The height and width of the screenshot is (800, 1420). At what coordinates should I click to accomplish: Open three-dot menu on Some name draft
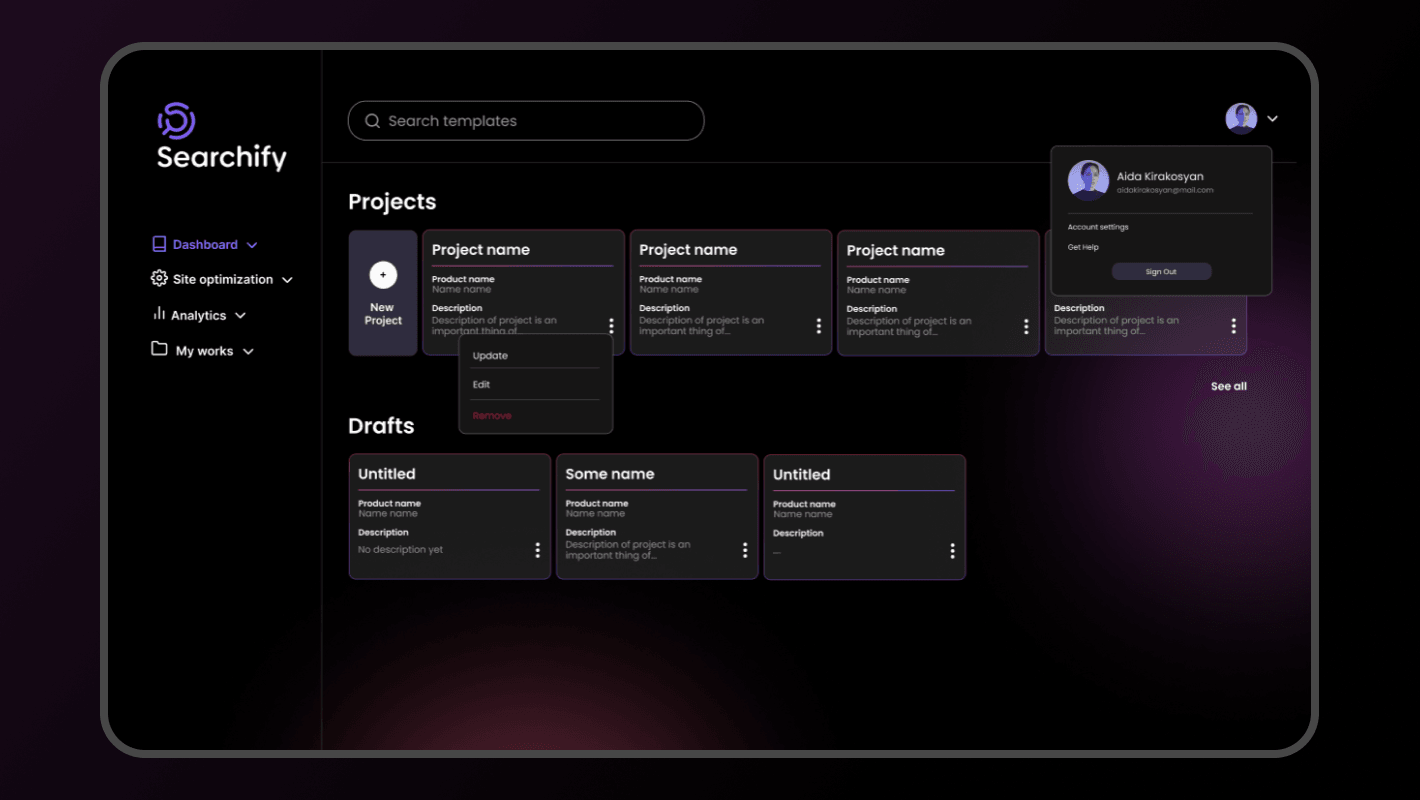(x=745, y=550)
